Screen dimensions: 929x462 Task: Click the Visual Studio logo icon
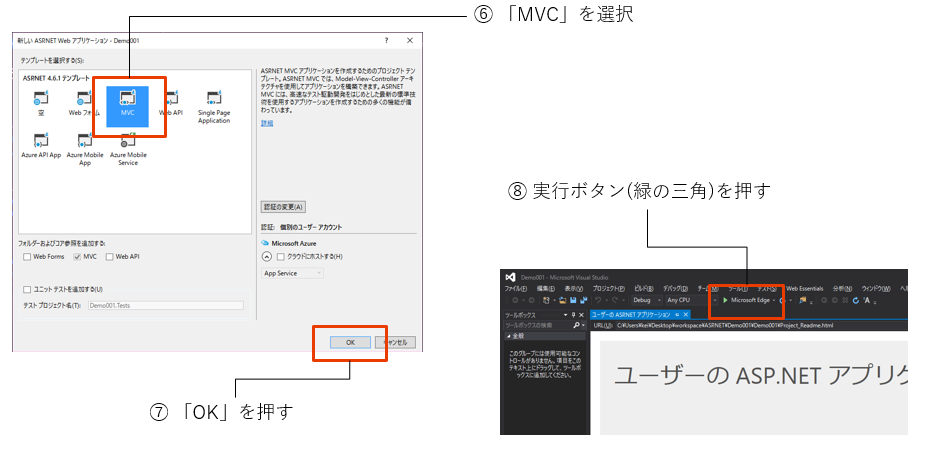point(511,277)
